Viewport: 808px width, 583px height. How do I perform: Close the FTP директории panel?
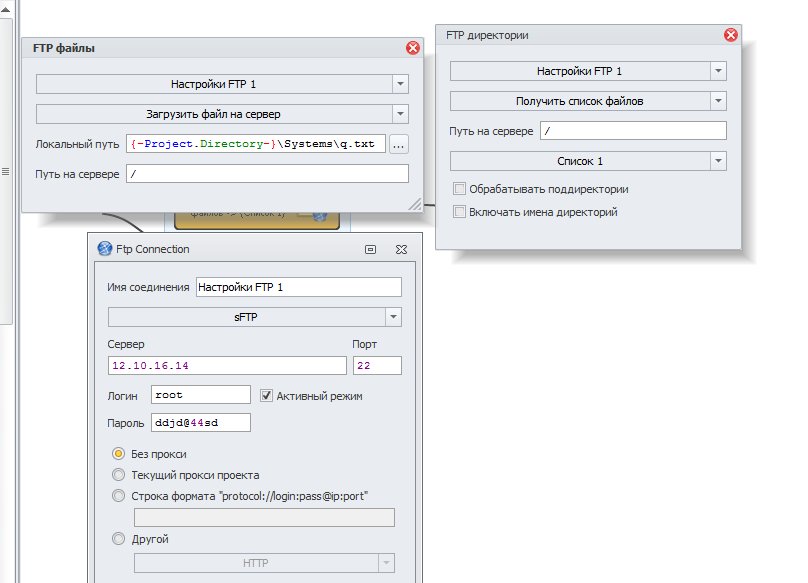click(731, 35)
